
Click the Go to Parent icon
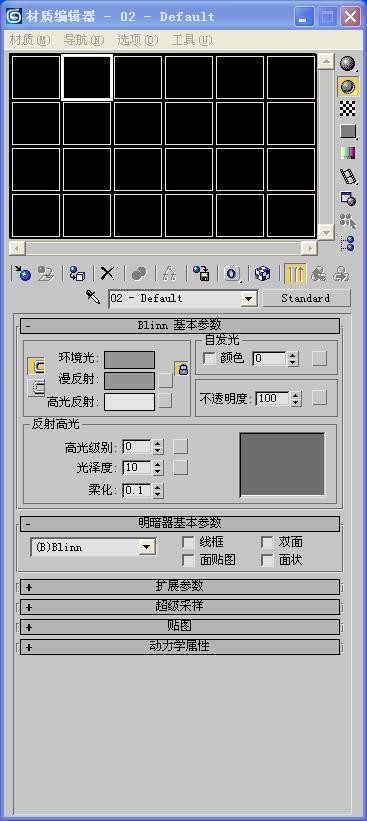[x=318, y=273]
